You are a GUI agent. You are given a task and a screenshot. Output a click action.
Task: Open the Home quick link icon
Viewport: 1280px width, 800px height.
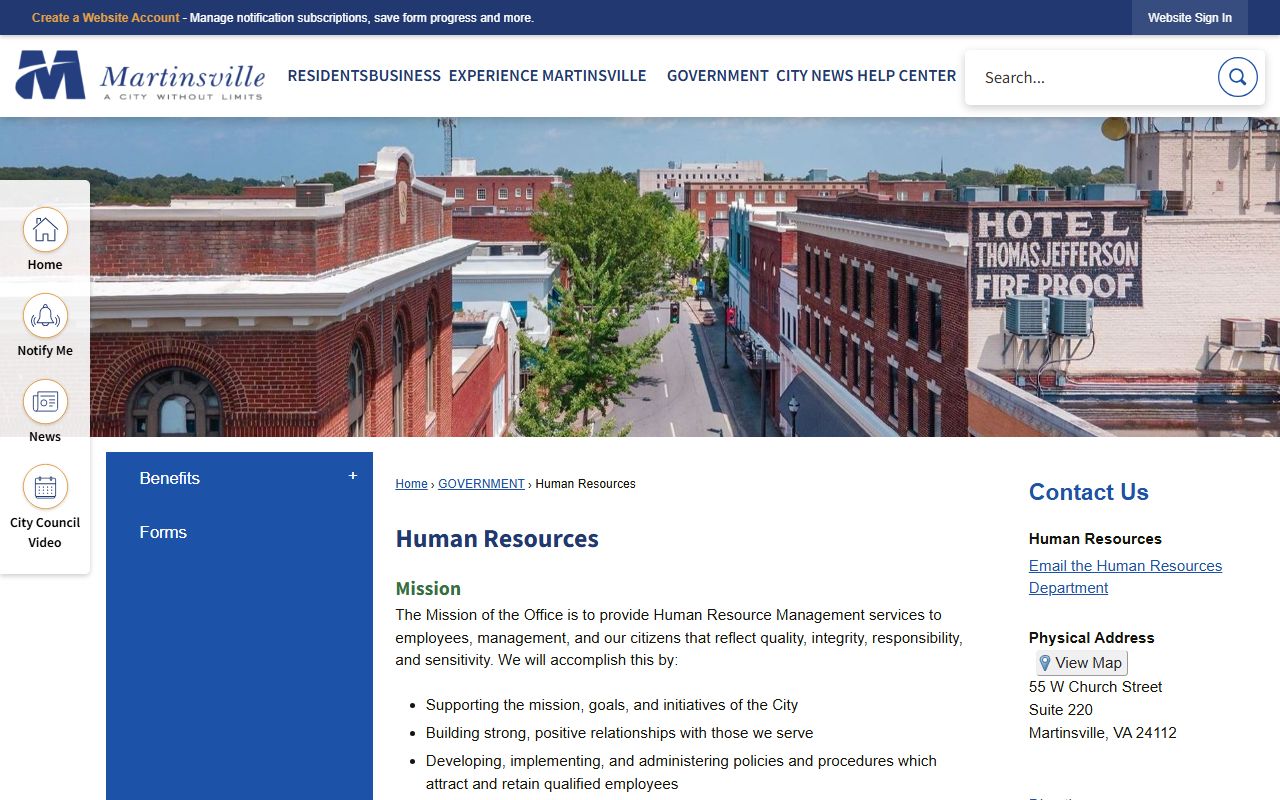(x=45, y=230)
